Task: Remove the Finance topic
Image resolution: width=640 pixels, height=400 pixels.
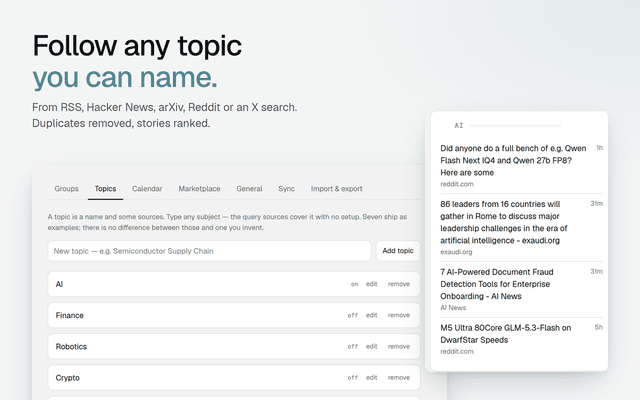Action: (x=399, y=315)
